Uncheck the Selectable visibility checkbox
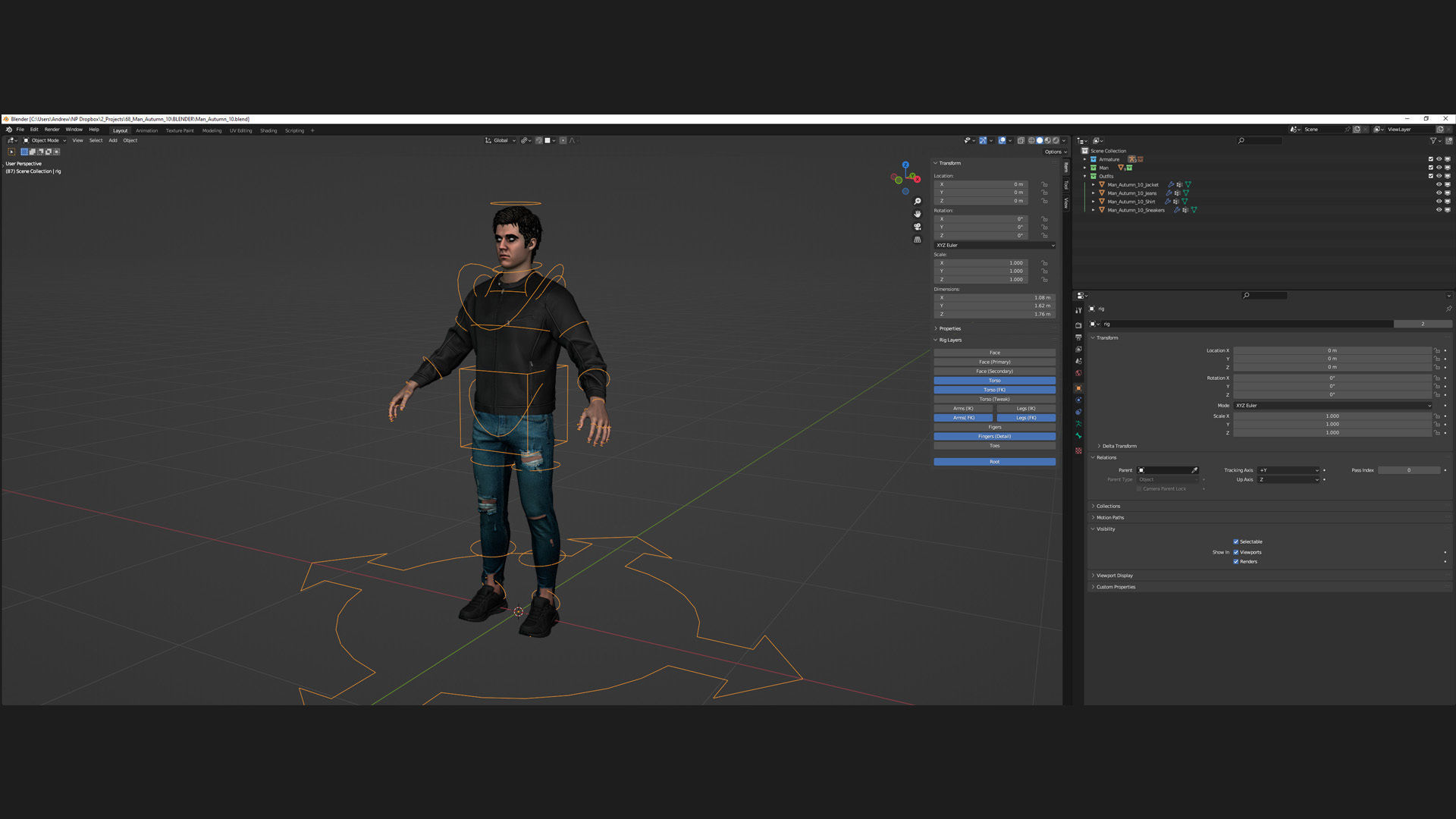This screenshot has width=1456, height=819. (x=1236, y=541)
